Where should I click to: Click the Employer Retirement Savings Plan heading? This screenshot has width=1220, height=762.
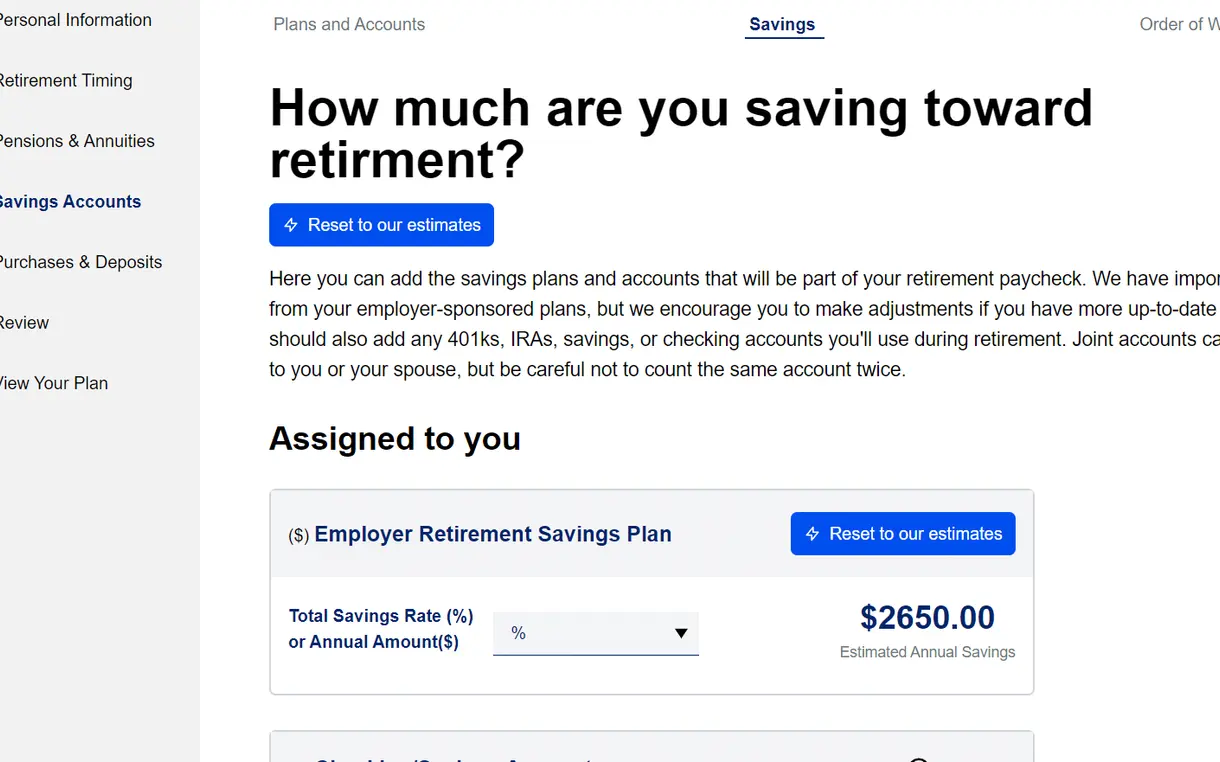tap(493, 534)
